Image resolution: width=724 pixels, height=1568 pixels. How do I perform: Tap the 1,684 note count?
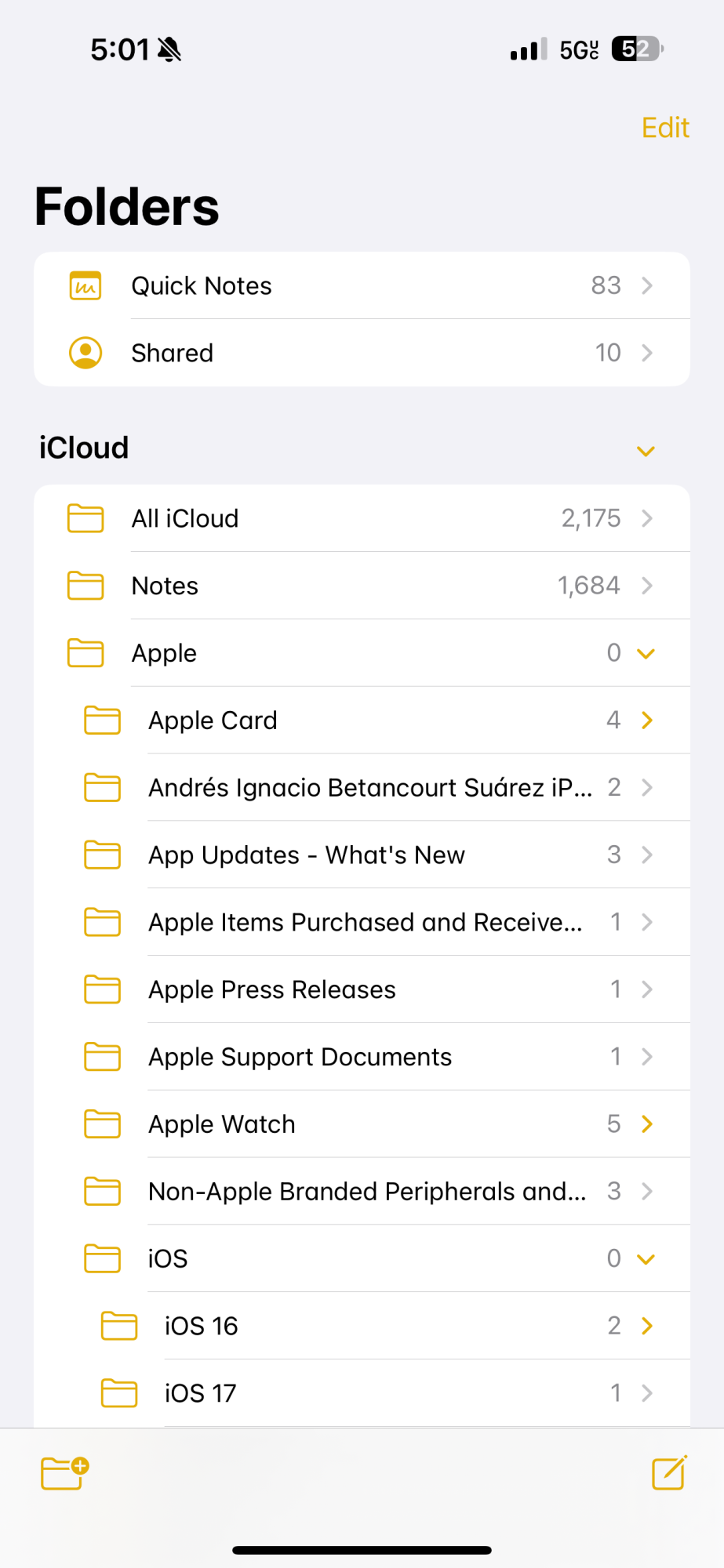[589, 586]
